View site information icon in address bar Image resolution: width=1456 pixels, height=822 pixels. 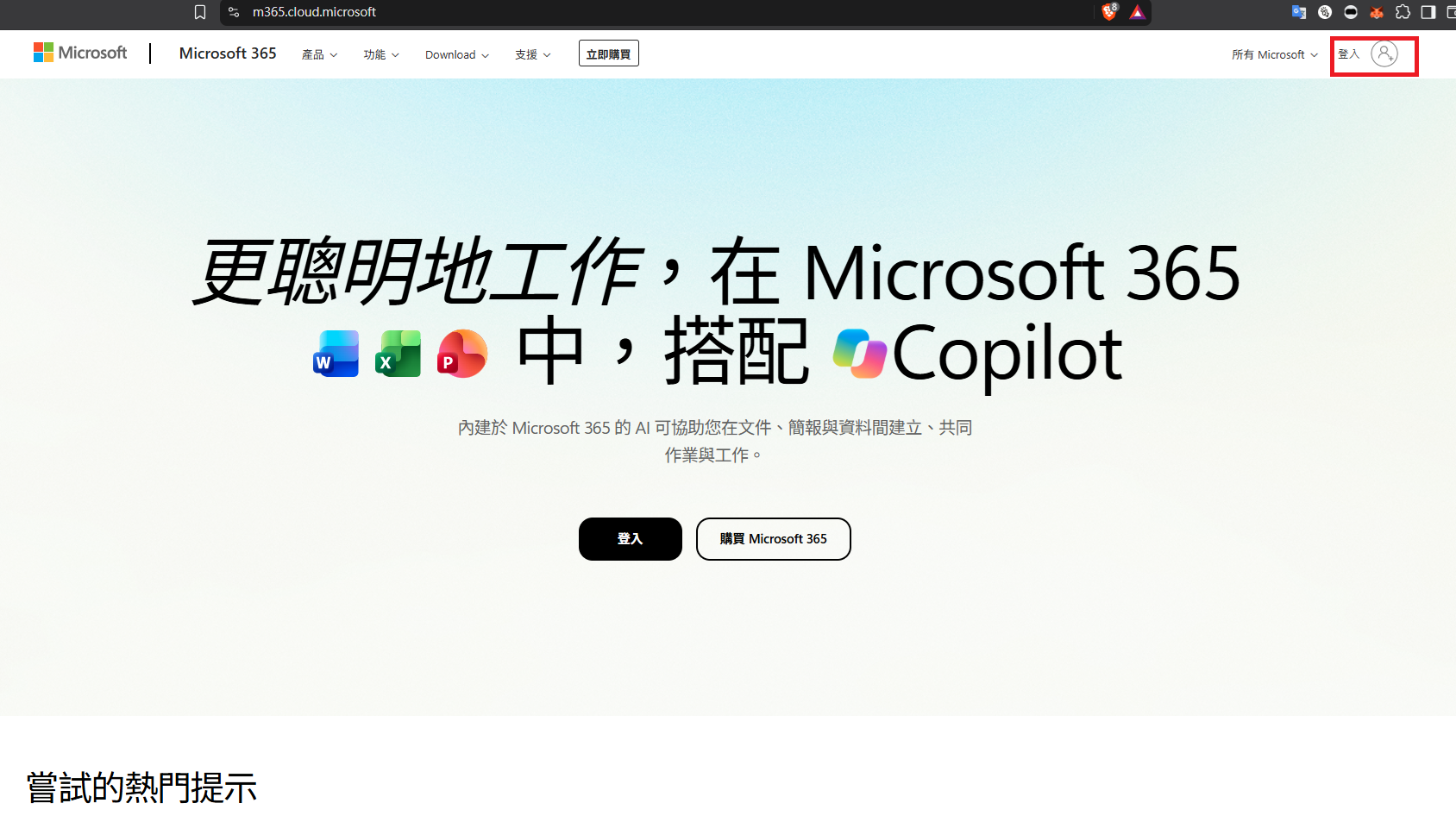234,12
